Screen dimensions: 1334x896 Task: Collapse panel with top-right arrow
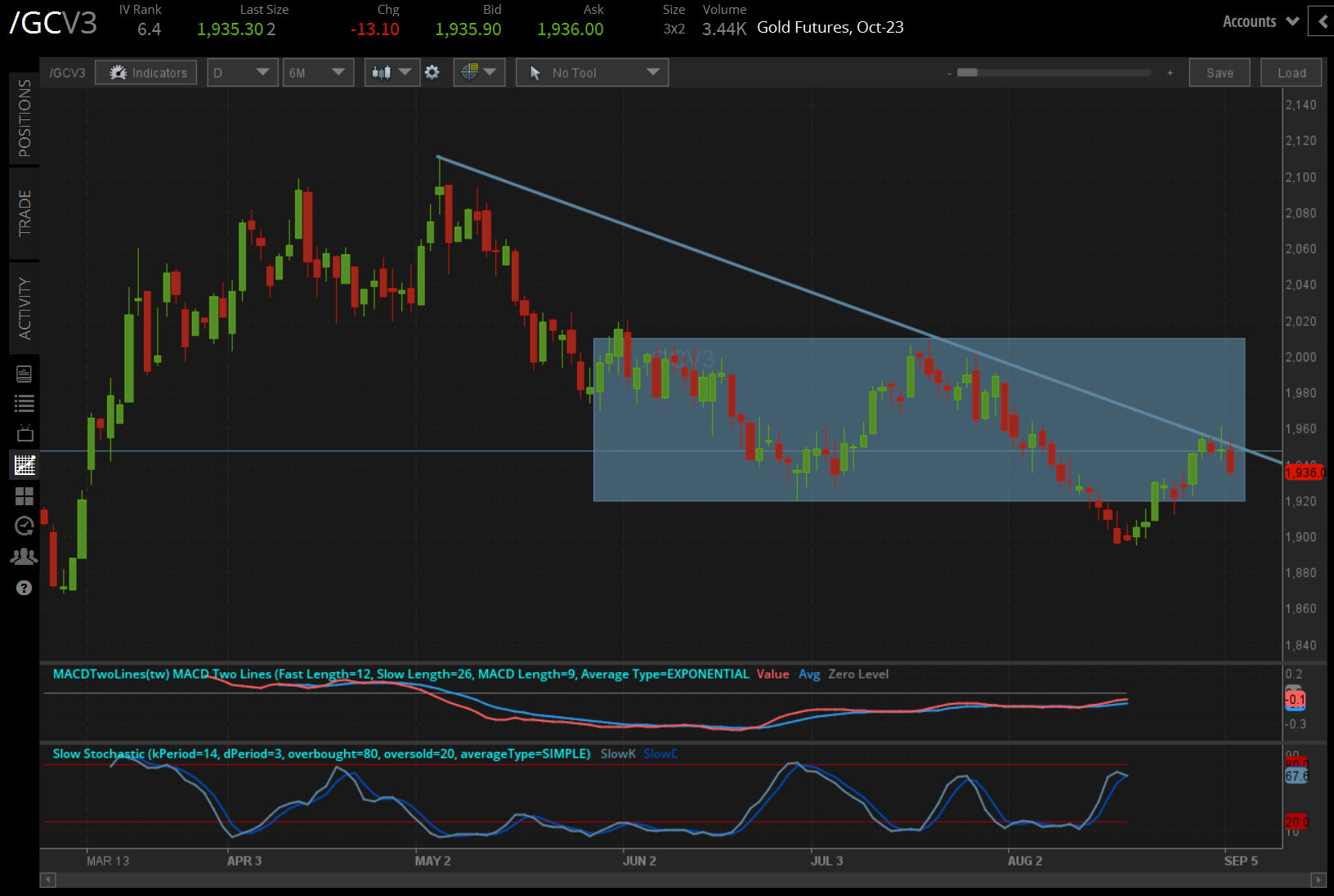(x=1322, y=21)
